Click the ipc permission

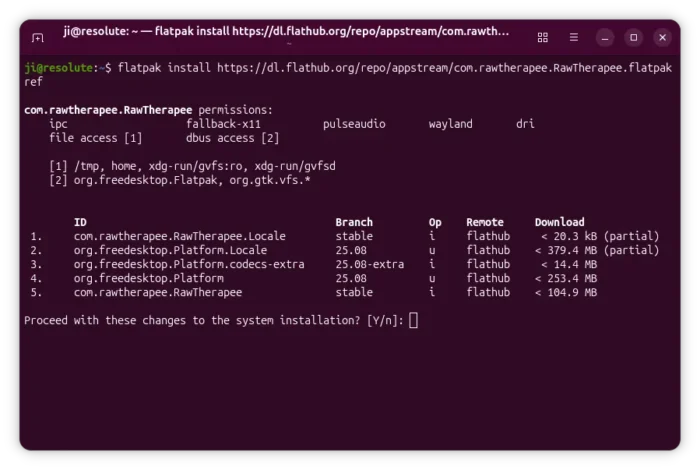[x=58, y=124]
